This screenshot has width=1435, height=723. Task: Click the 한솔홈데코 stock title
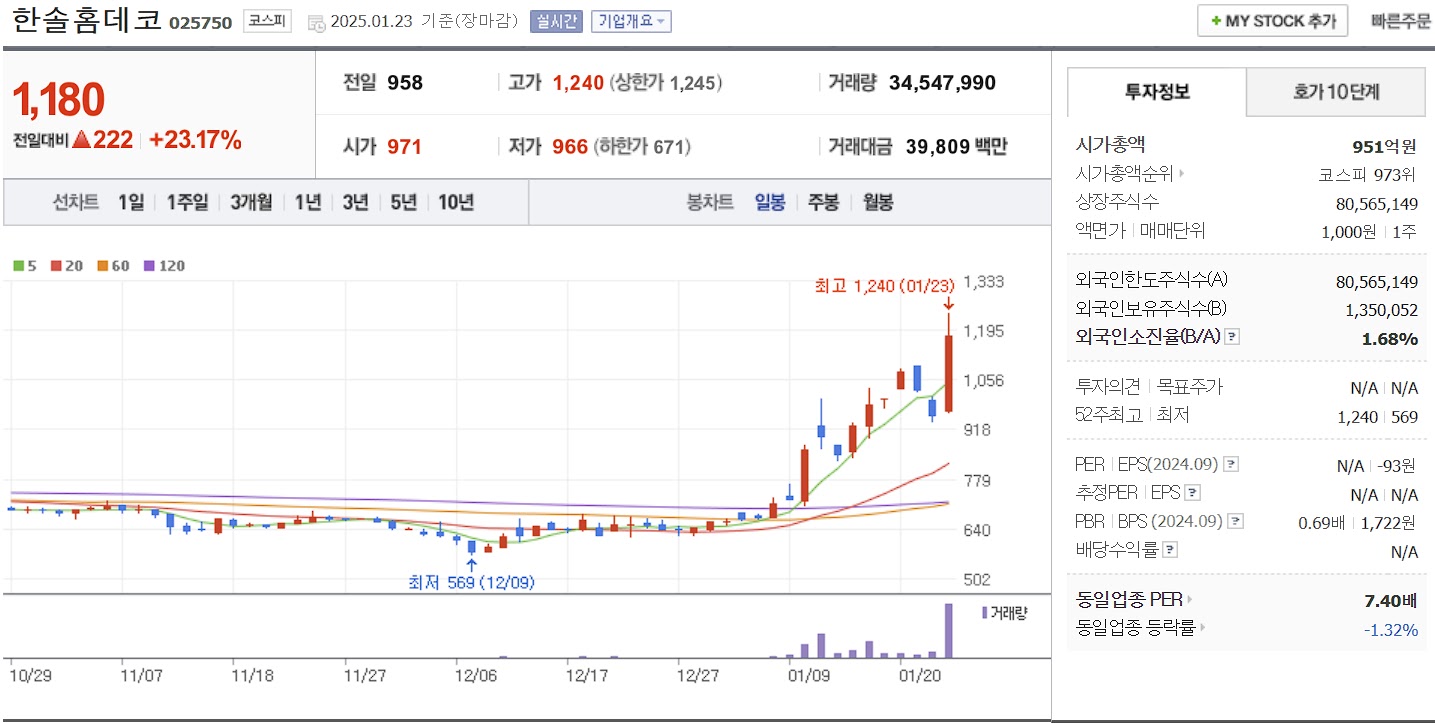87,20
